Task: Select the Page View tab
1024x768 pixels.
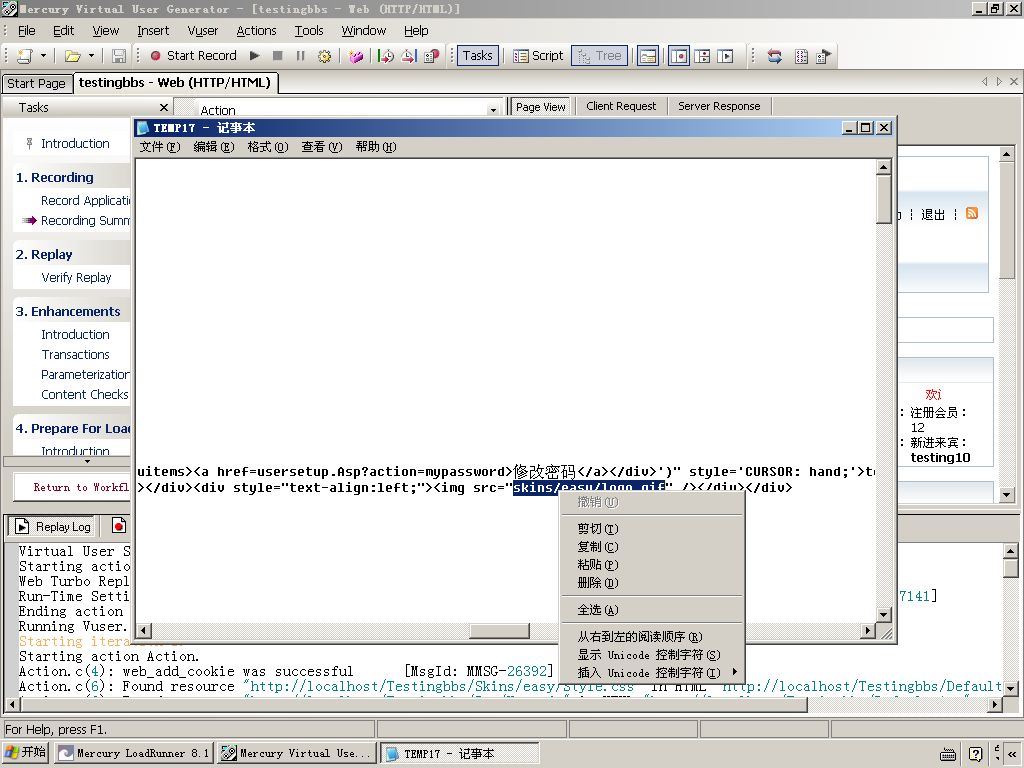Action: (x=540, y=106)
